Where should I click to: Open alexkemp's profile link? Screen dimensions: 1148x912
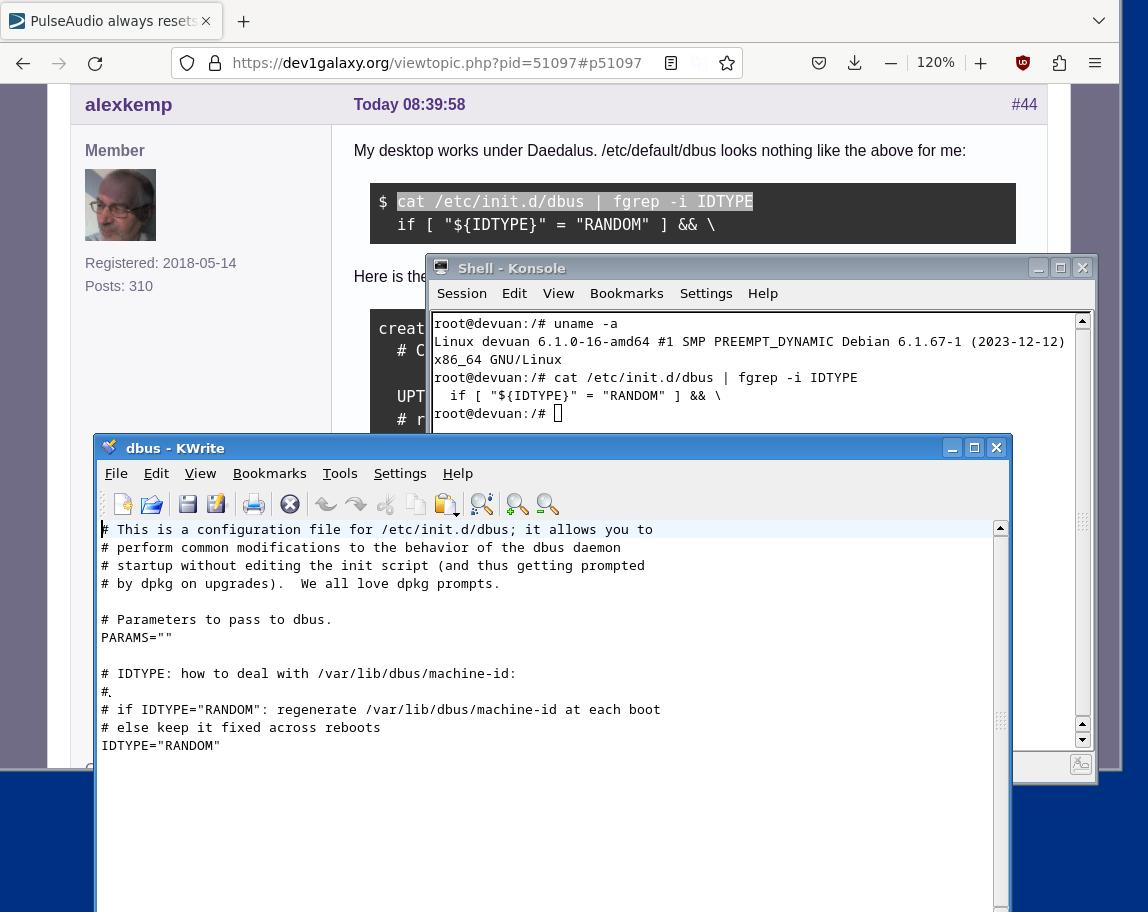click(x=129, y=105)
